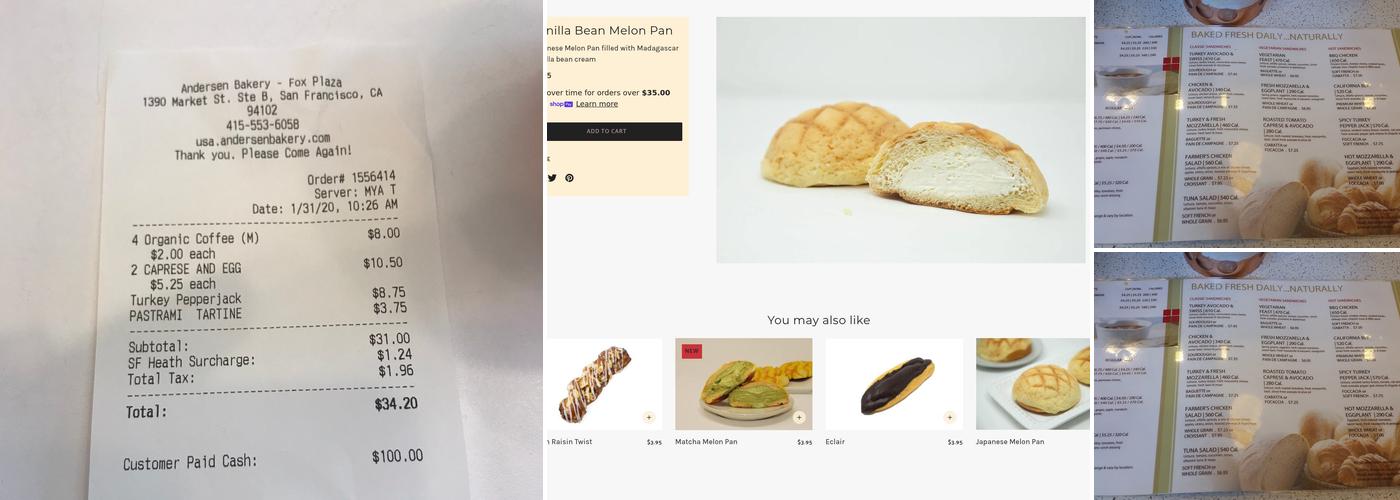Image resolution: width=1400 pixels, height=500 pixels.
Task: Open the Learn more link
Action: 597,104
